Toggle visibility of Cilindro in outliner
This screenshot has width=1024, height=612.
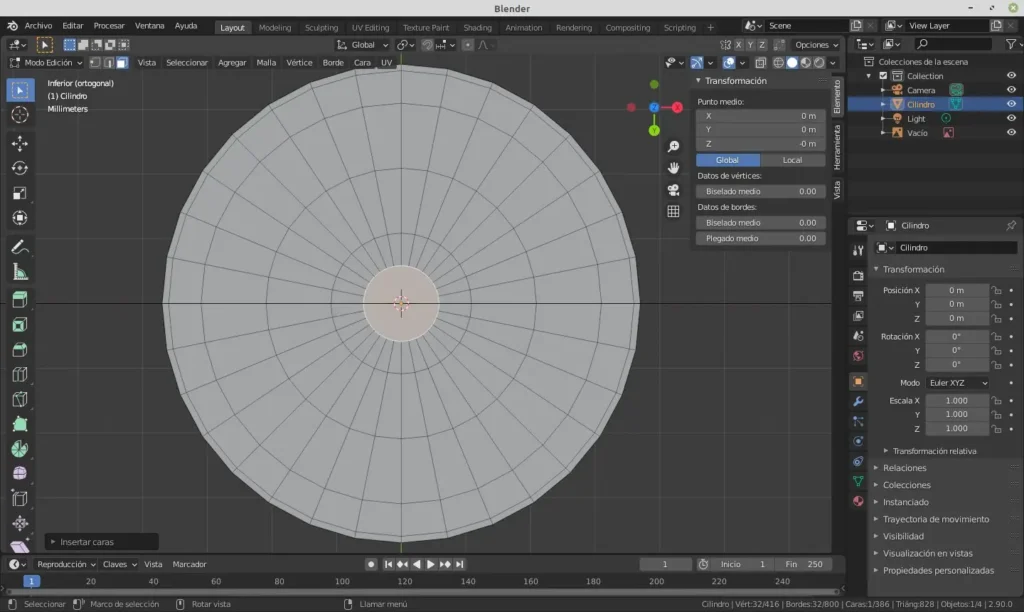pyautogui.click(x=1011, y=104)
